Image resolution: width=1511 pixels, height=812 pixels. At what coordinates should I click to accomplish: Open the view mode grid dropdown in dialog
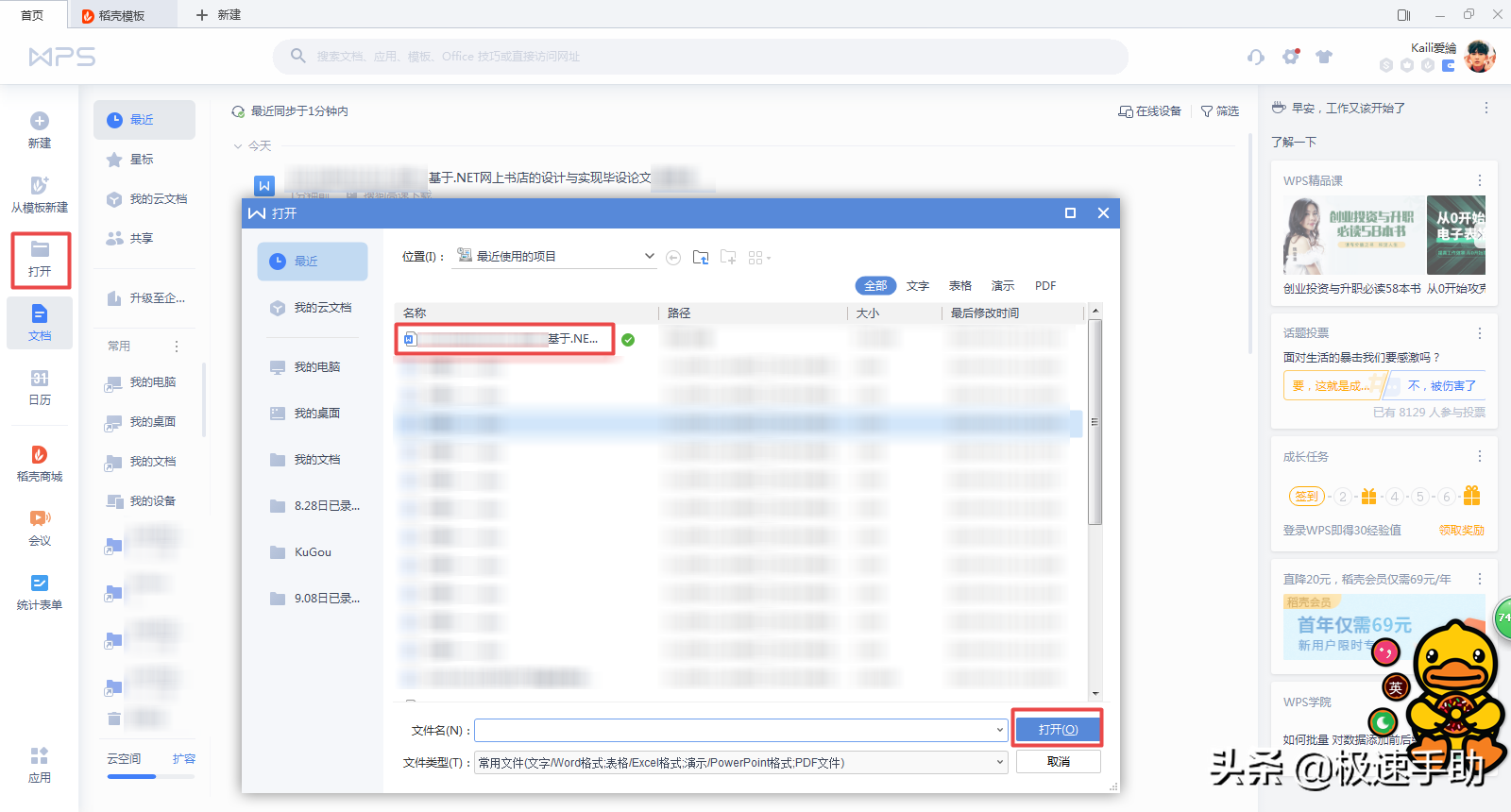click(x=759, y=258)
